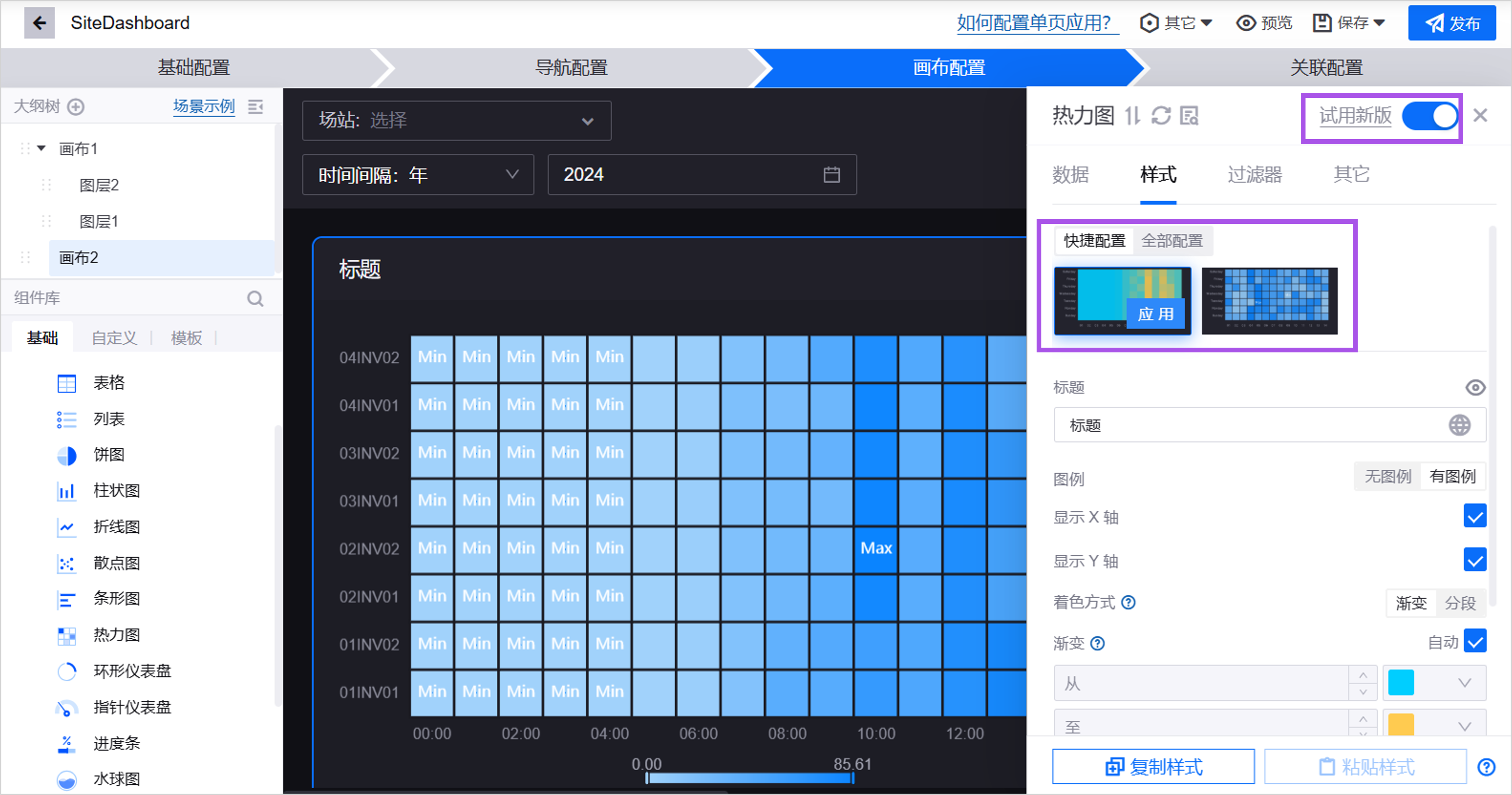Click the 复制样式 button

pyautogui.click(x=1153, y=766)
